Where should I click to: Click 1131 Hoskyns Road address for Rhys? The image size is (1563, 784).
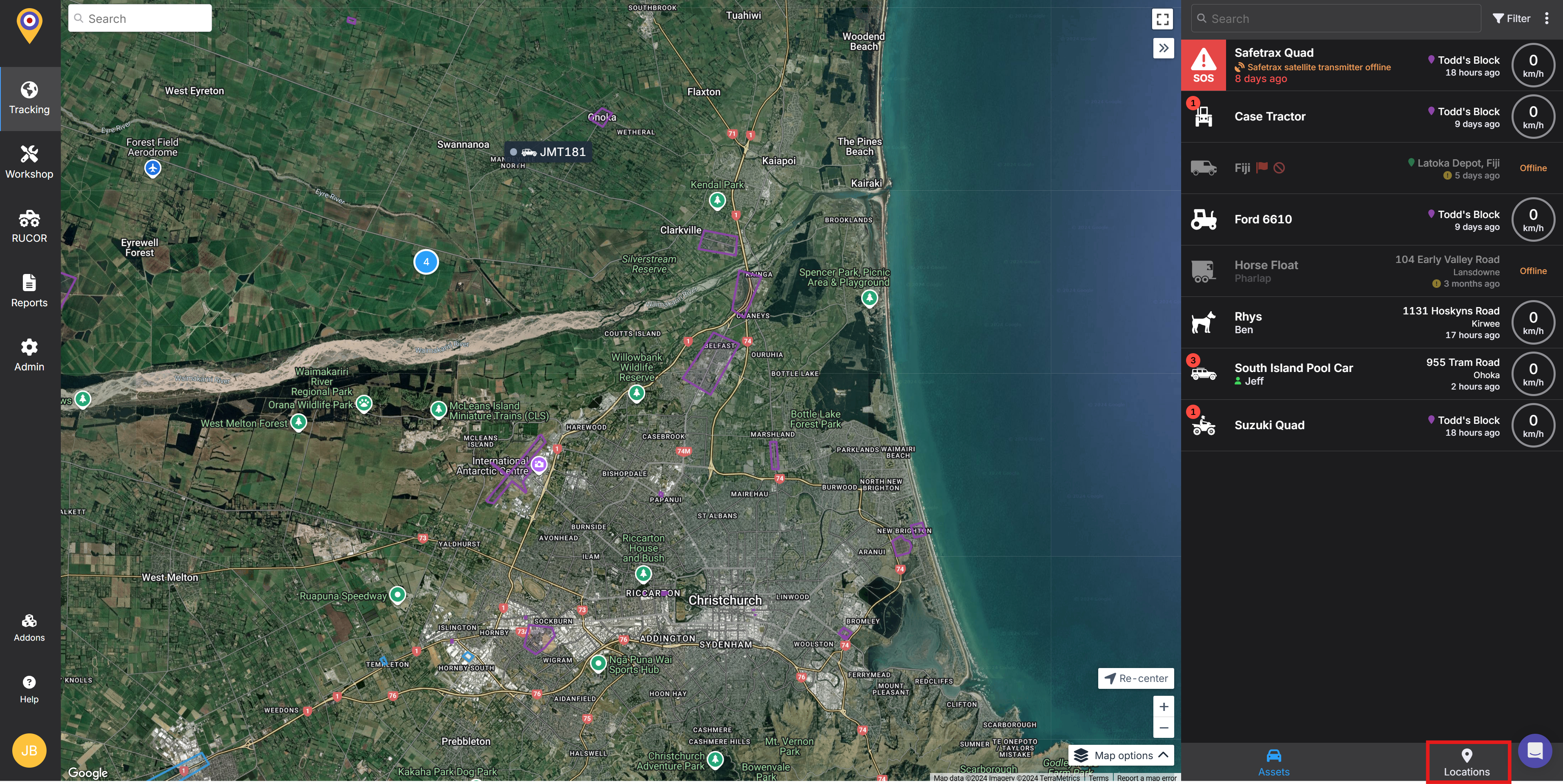[x=1450, y=311]
